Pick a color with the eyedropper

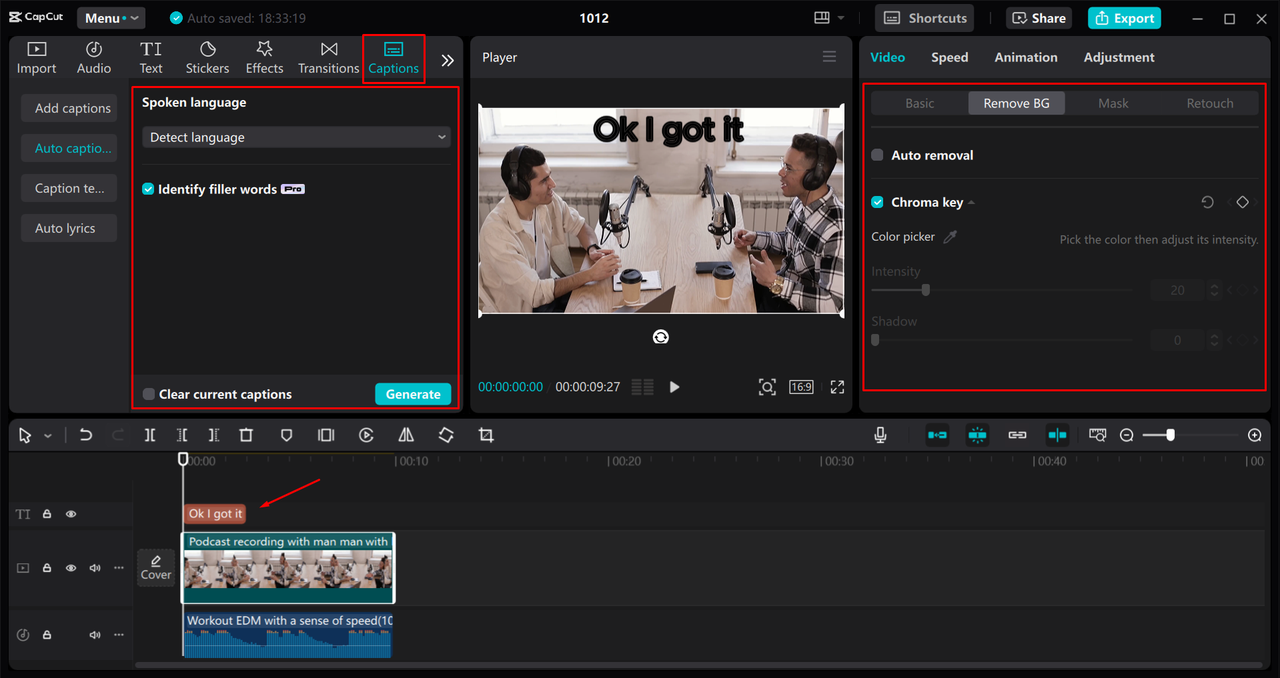950,237
